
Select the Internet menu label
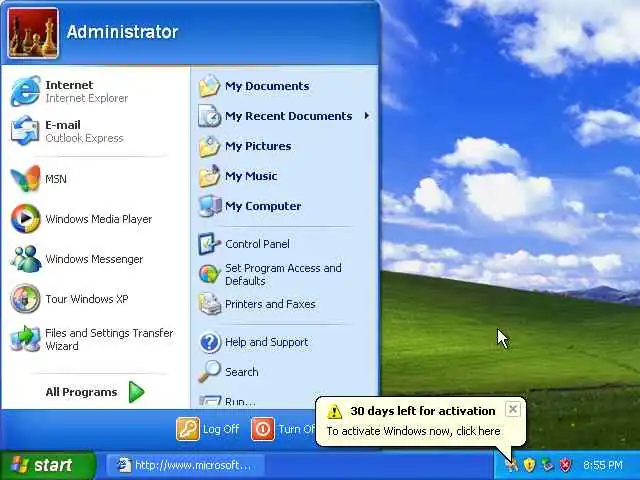coord(69,85)
